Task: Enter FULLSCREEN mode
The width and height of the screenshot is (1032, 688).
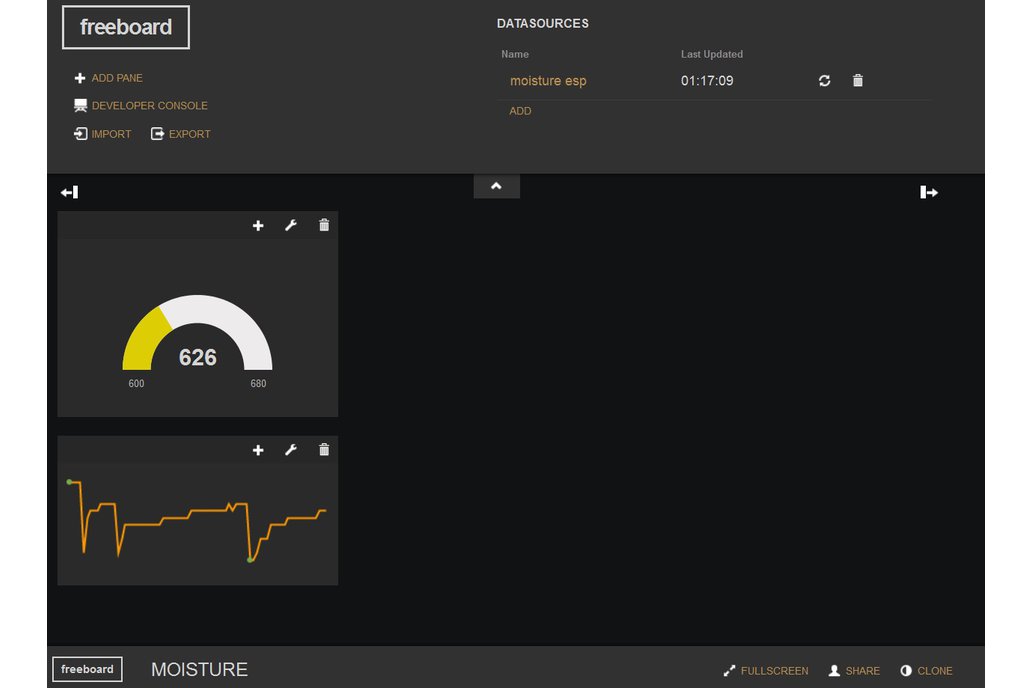Action: pos(766,671)
